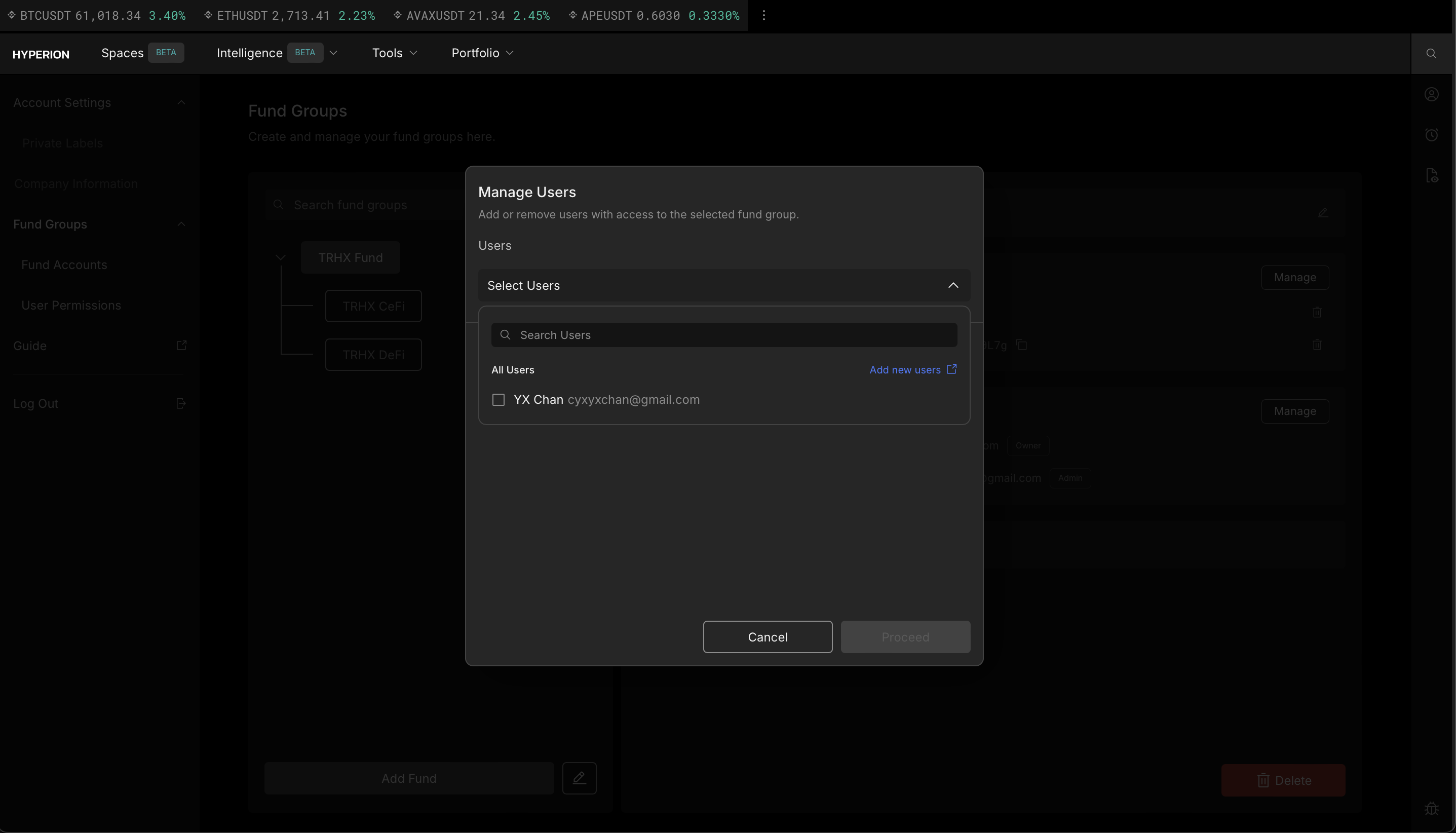Image resolution: width=1456 pixels, height=833 pixels.
Task: Collapse the Select Users dropdown
Action: (x=953, y=285)
